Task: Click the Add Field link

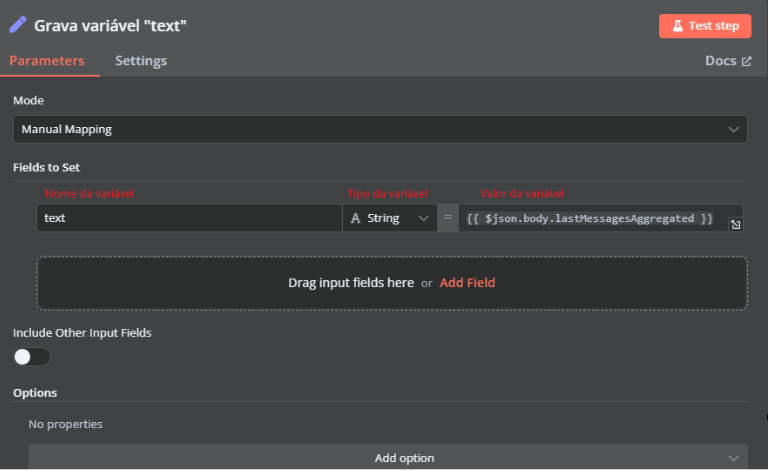Action: pyautogui.click(x=467, y=283)
